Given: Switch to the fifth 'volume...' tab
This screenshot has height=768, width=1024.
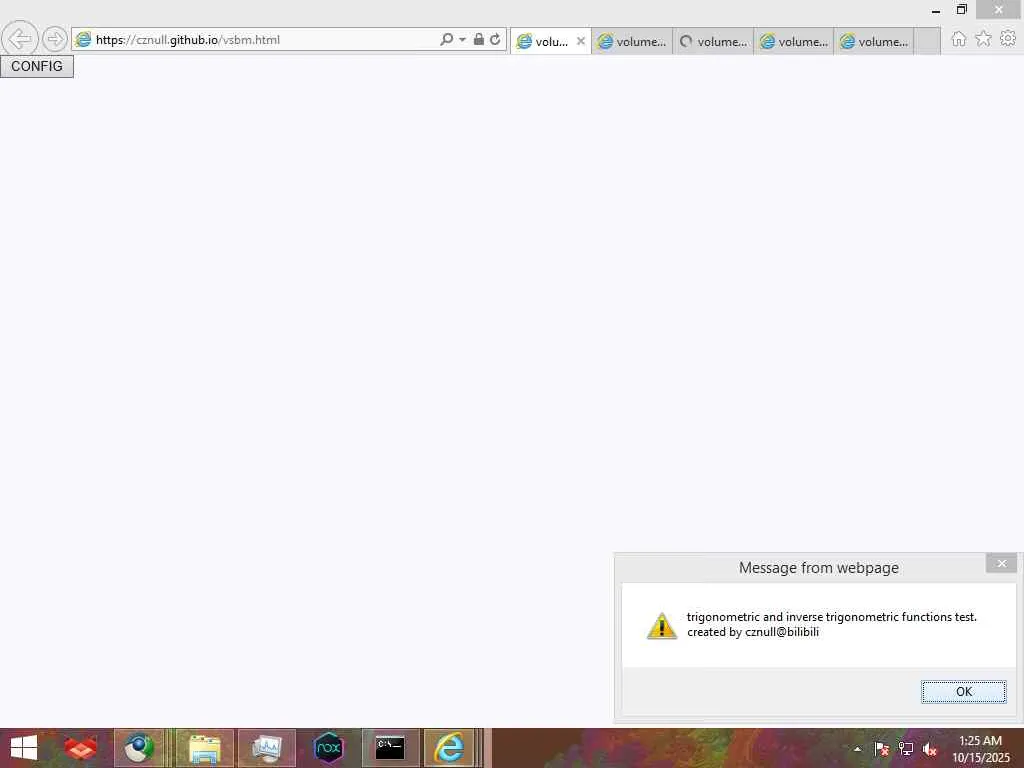Looking at the screenshot, I should point(874,41).
